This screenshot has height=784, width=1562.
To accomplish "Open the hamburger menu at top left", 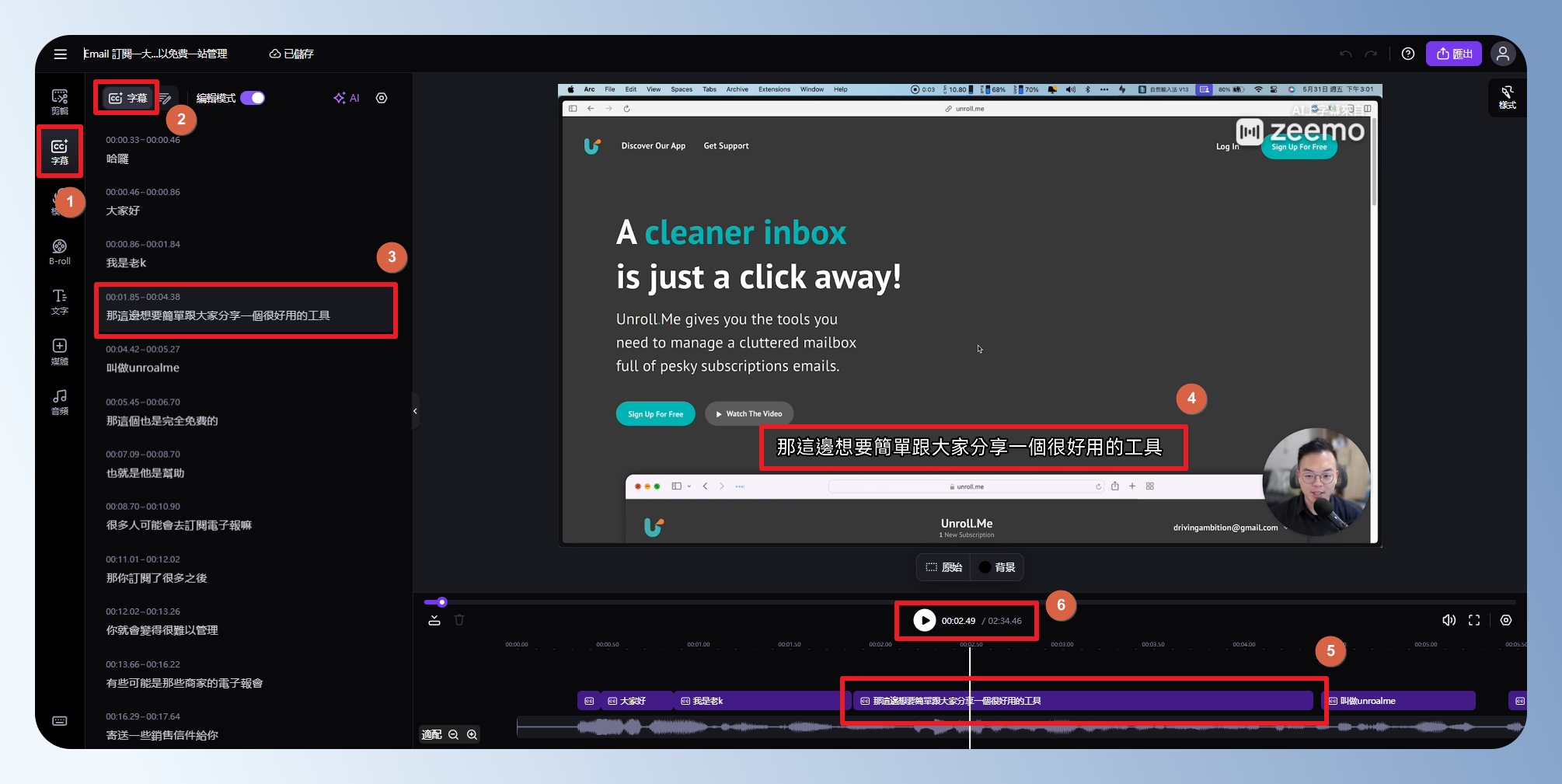I will pyautogui.click(x=60, y=54).
